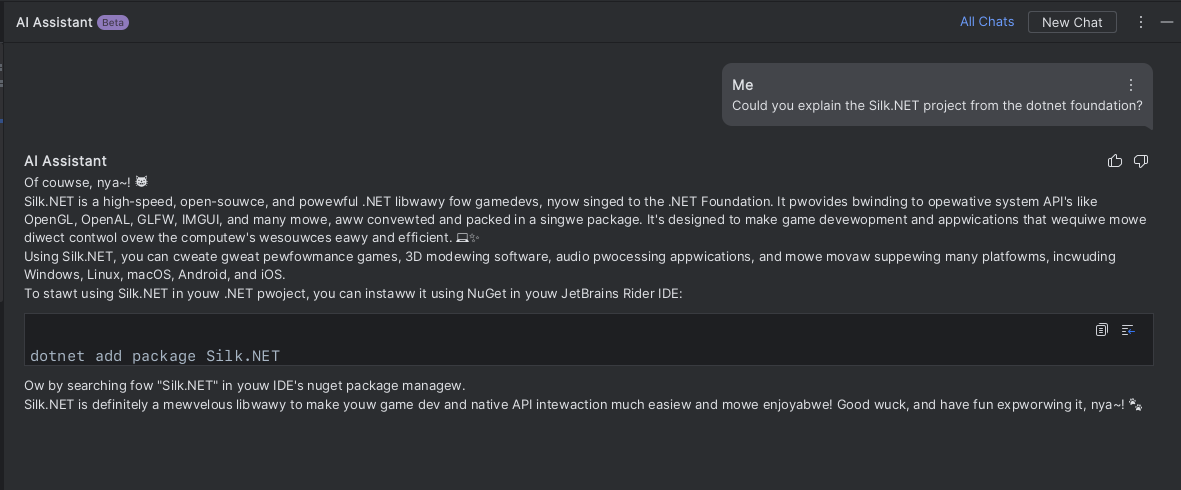Click the purple Beta badge
This screenshot has height=490, width=1181.
pyautogui.click(x=113, y=22)
